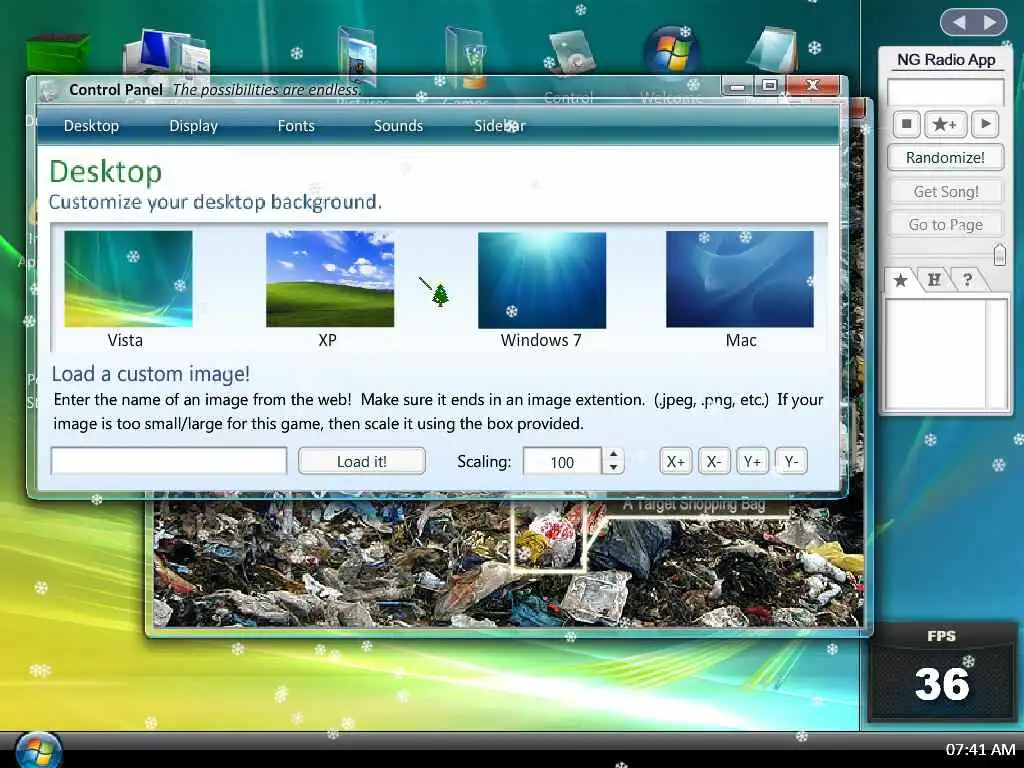Open the H history tab in radio app
This screenshot has width=1024, height=768.
pyautogui.click(x=934, y=280)
